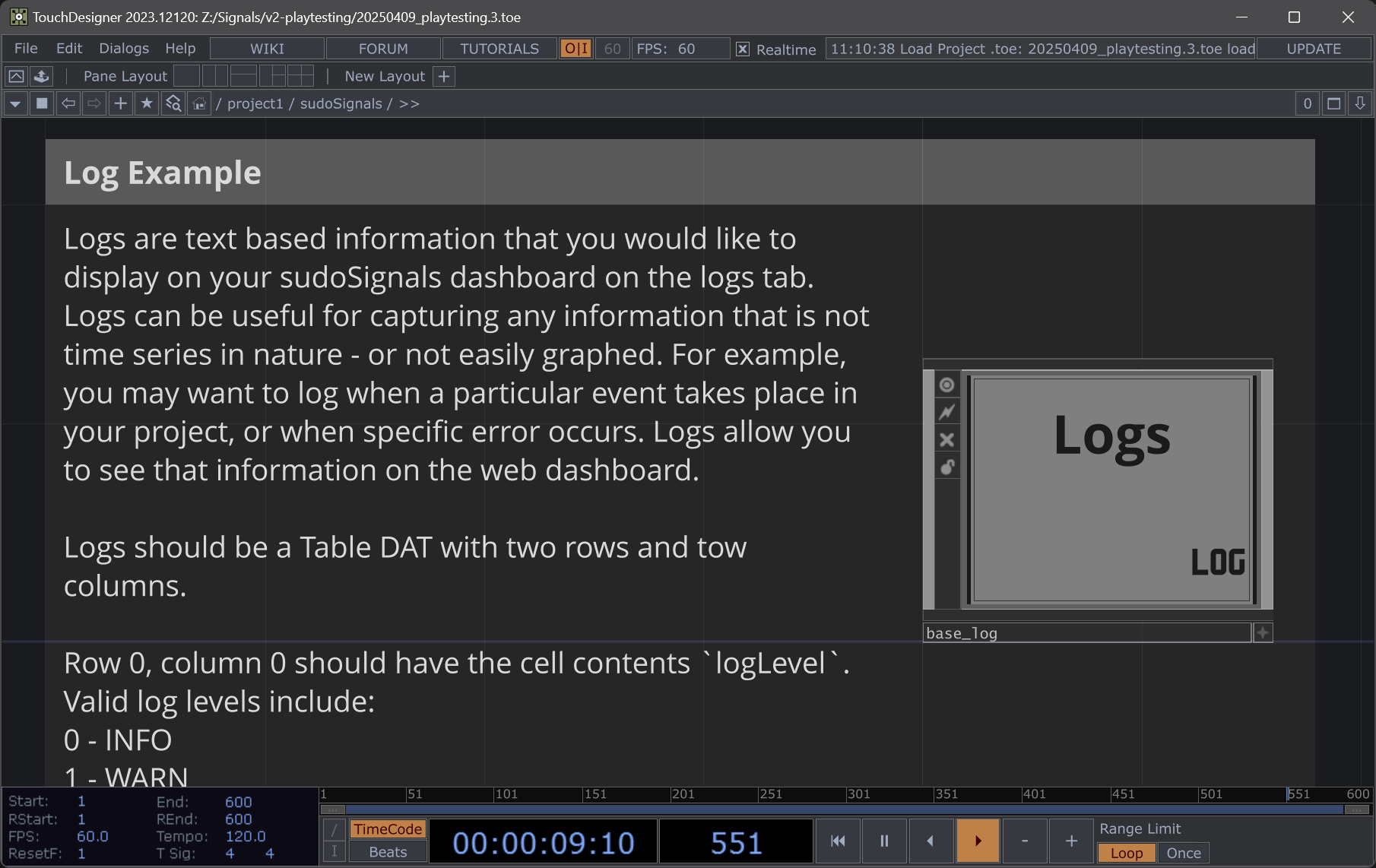Toggle base_log cooking/clone-immune flag

click(946, 412)
